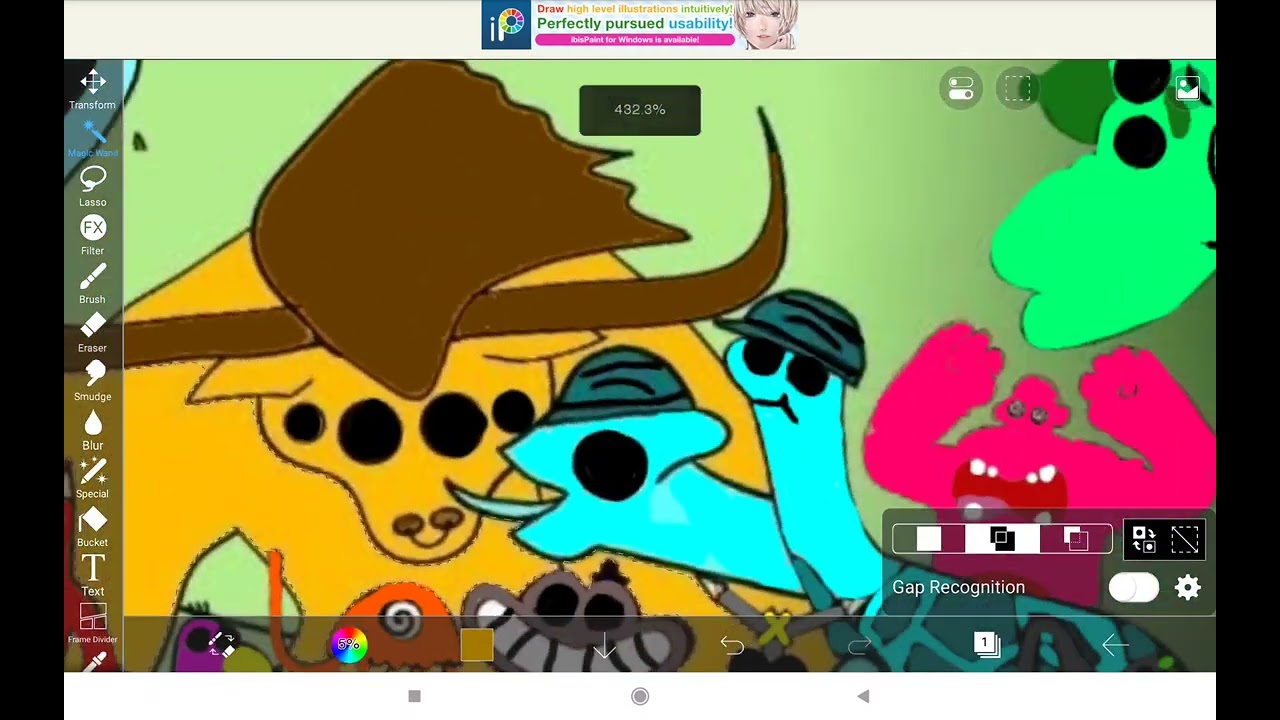The image size is (1280, 720).
Task: Open the reference image icon at top right
Action: coord(1187,89)
